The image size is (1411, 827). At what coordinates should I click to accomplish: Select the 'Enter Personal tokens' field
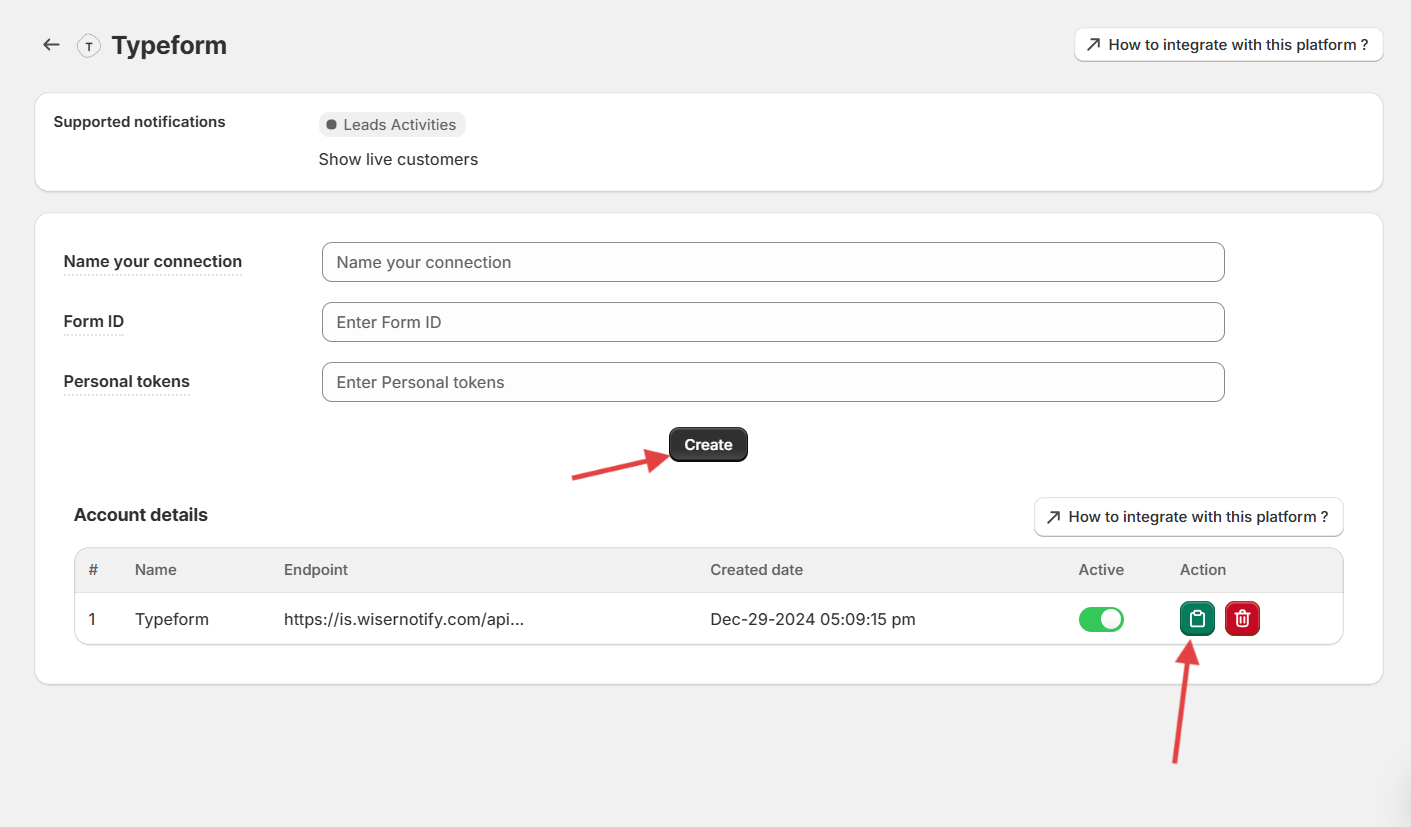coord(773,382)
